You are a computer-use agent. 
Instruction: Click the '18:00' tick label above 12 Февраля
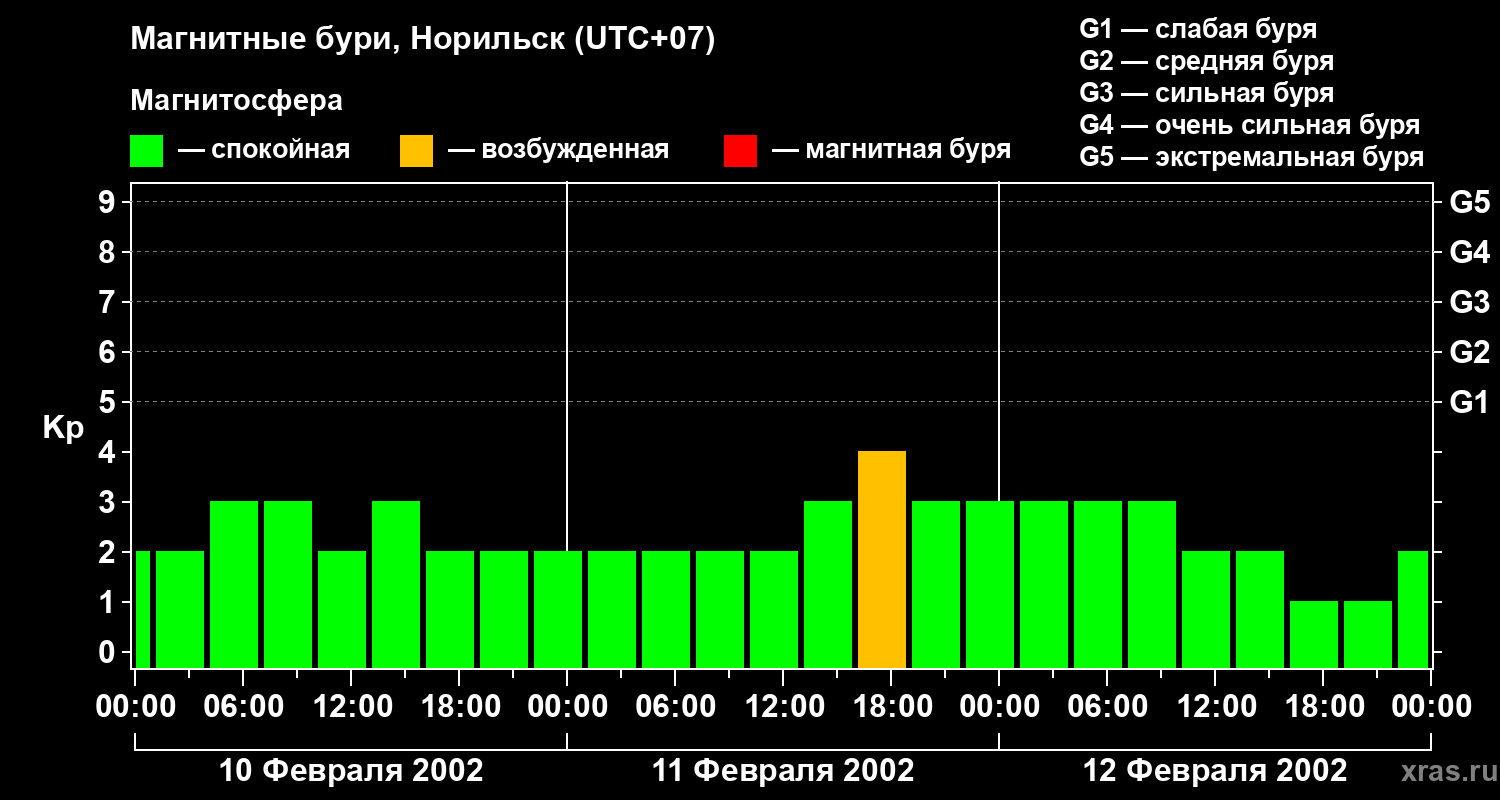point(1323,707)
